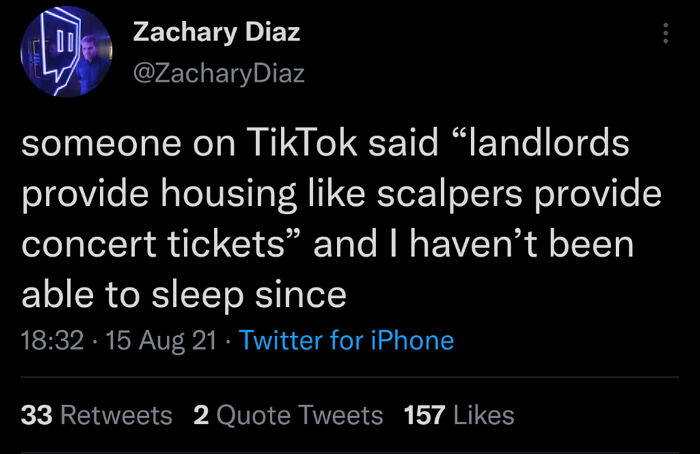Click the 15 Aug 21 date
The width and height of the screenshot is (700, 454).
click(161, 341)
